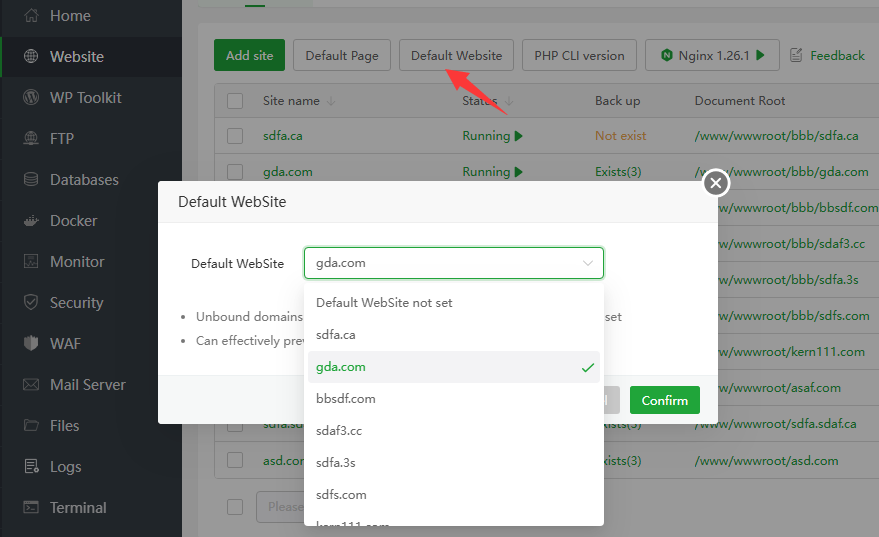This screenshot has height=537, width=879.
Task: Click the Mail Server envelope icon
Action: click(31, 385)
